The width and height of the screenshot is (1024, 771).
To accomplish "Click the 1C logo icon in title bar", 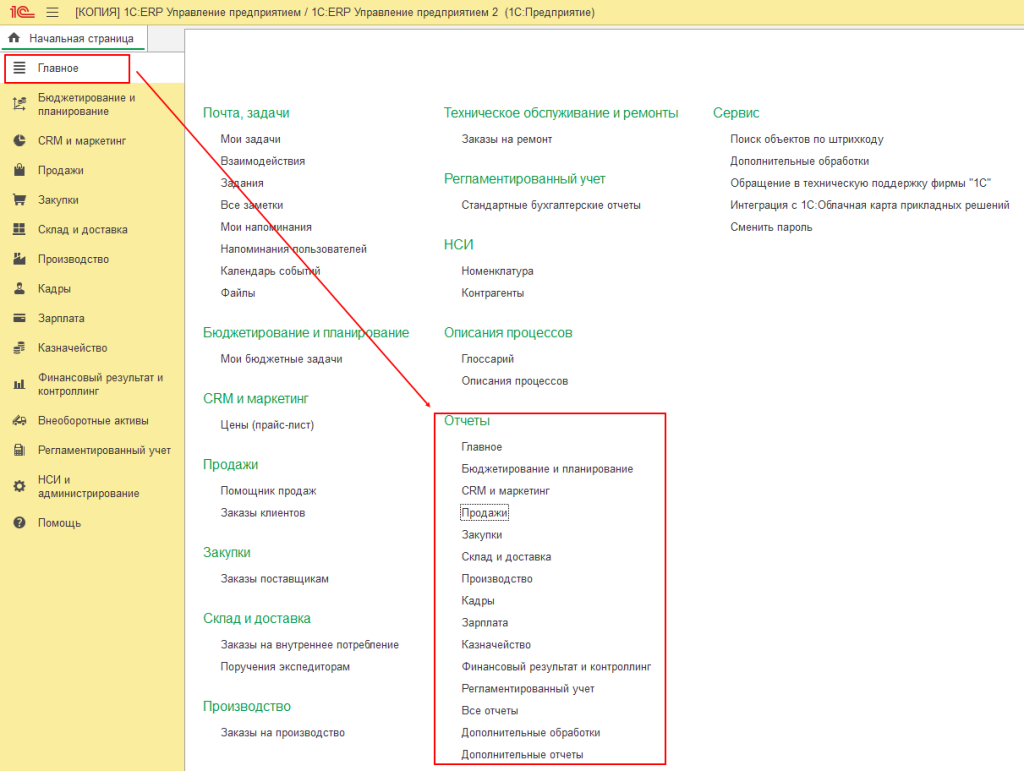I will tap(20, 12).
